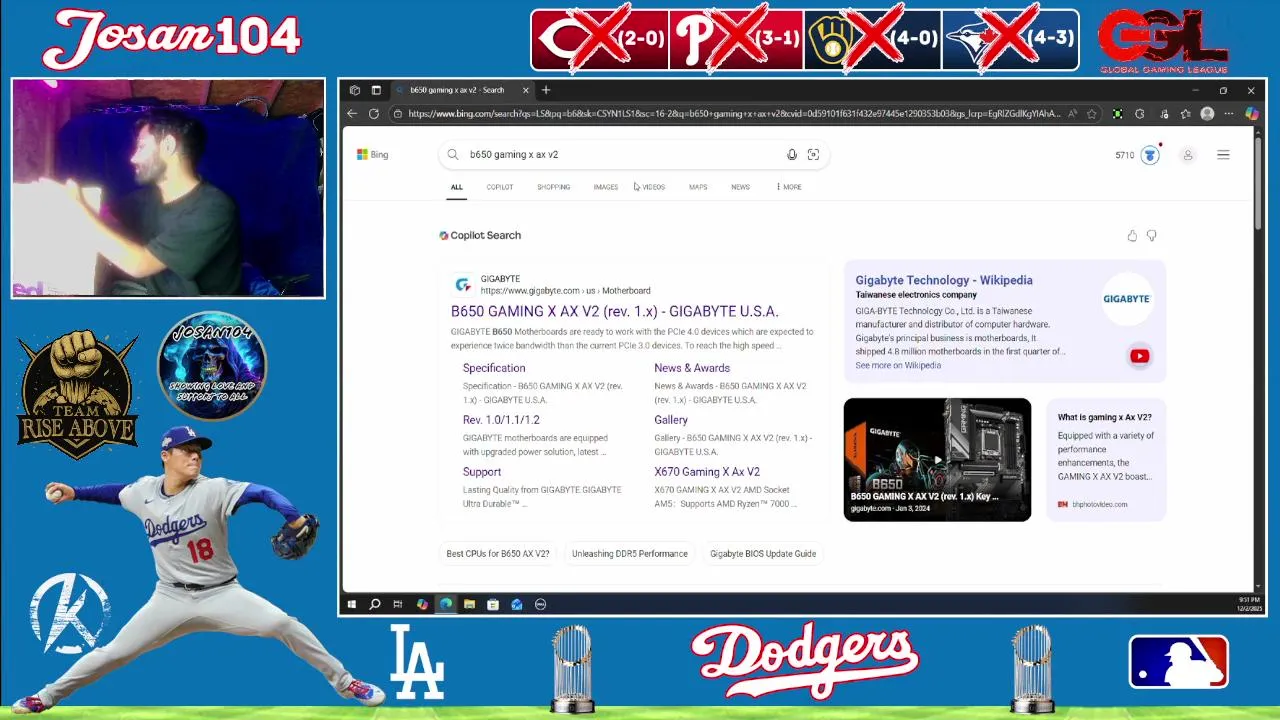Open Microsoft Store from the taskbar

(x=493, y=604)
